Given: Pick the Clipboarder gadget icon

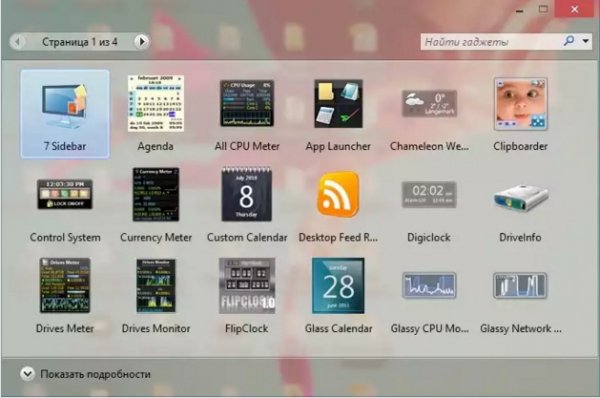Looking at the screenshot, I should point(520,104).
